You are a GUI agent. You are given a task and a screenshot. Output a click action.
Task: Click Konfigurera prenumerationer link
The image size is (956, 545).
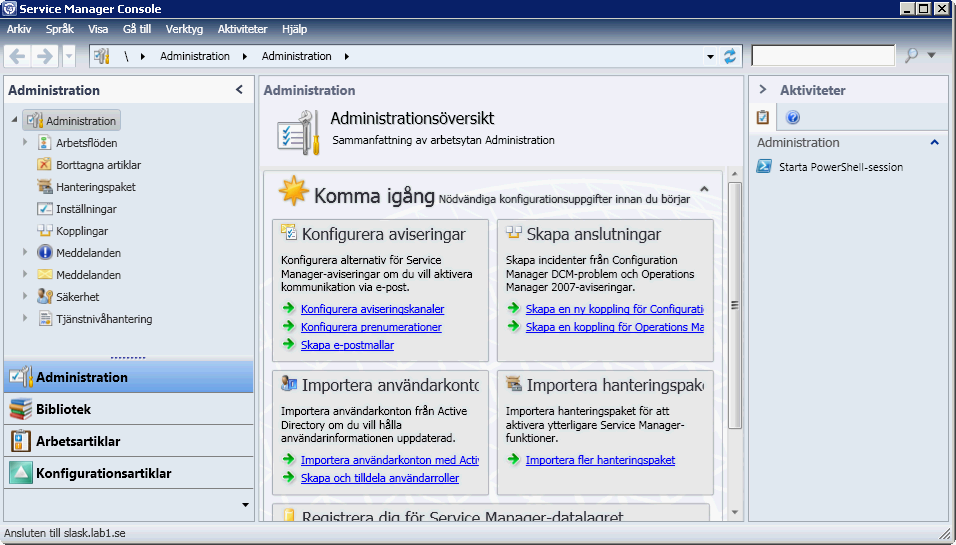pos(371,327)
